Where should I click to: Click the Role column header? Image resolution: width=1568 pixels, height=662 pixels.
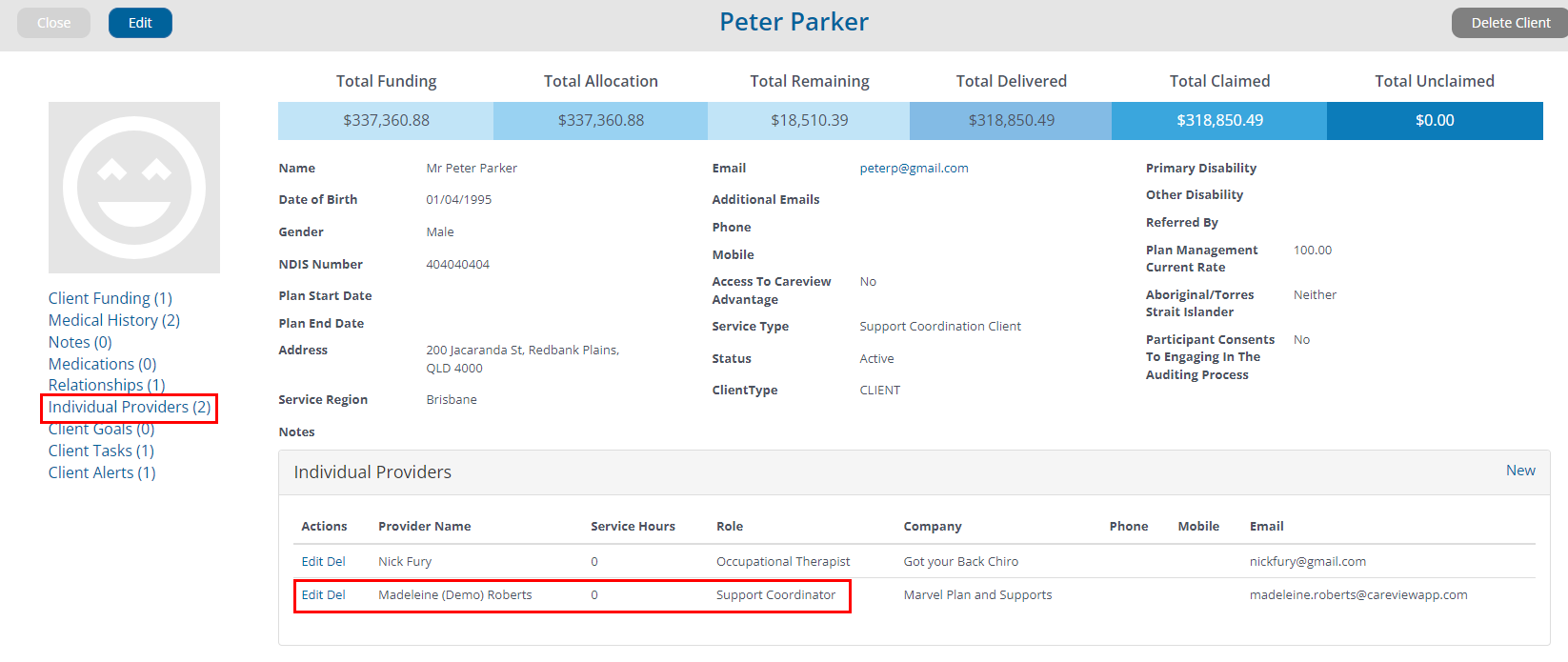[730, 526]
